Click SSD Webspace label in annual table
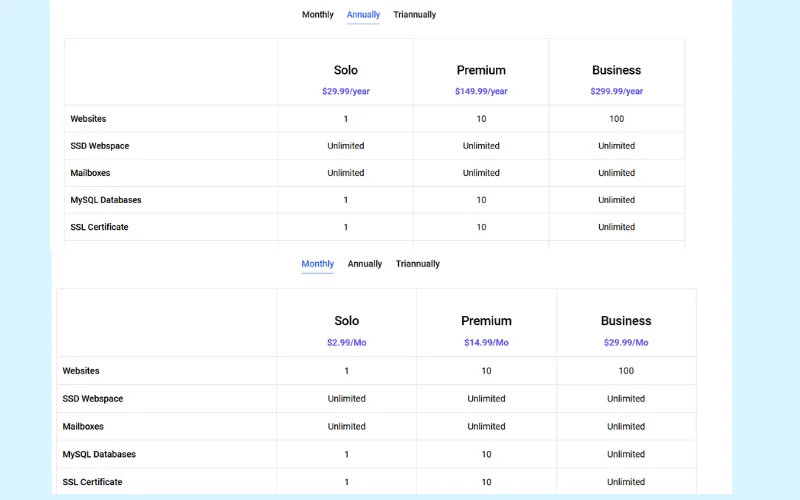 [x=99, y=146]
